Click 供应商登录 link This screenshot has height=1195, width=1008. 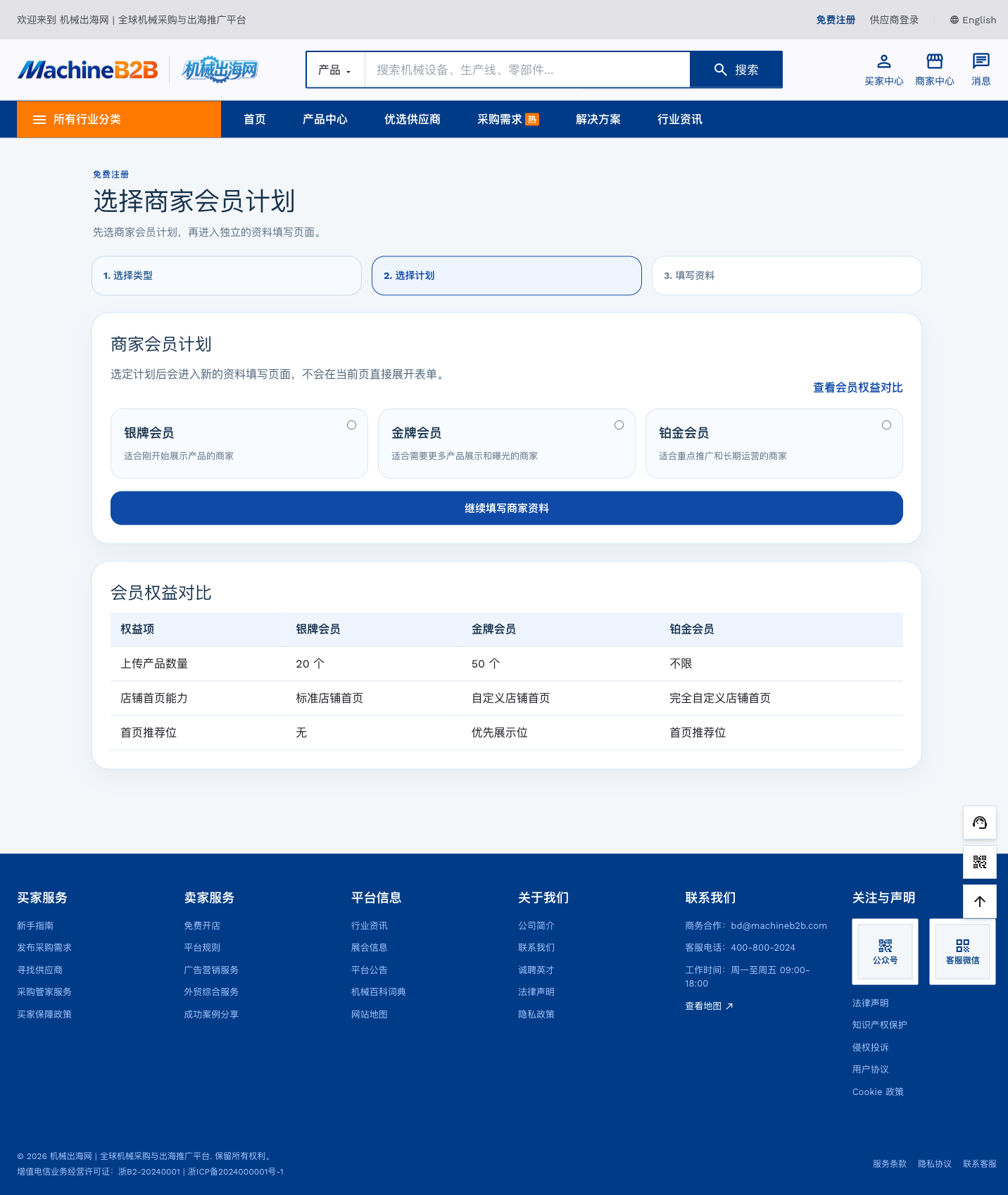point(894,20)
